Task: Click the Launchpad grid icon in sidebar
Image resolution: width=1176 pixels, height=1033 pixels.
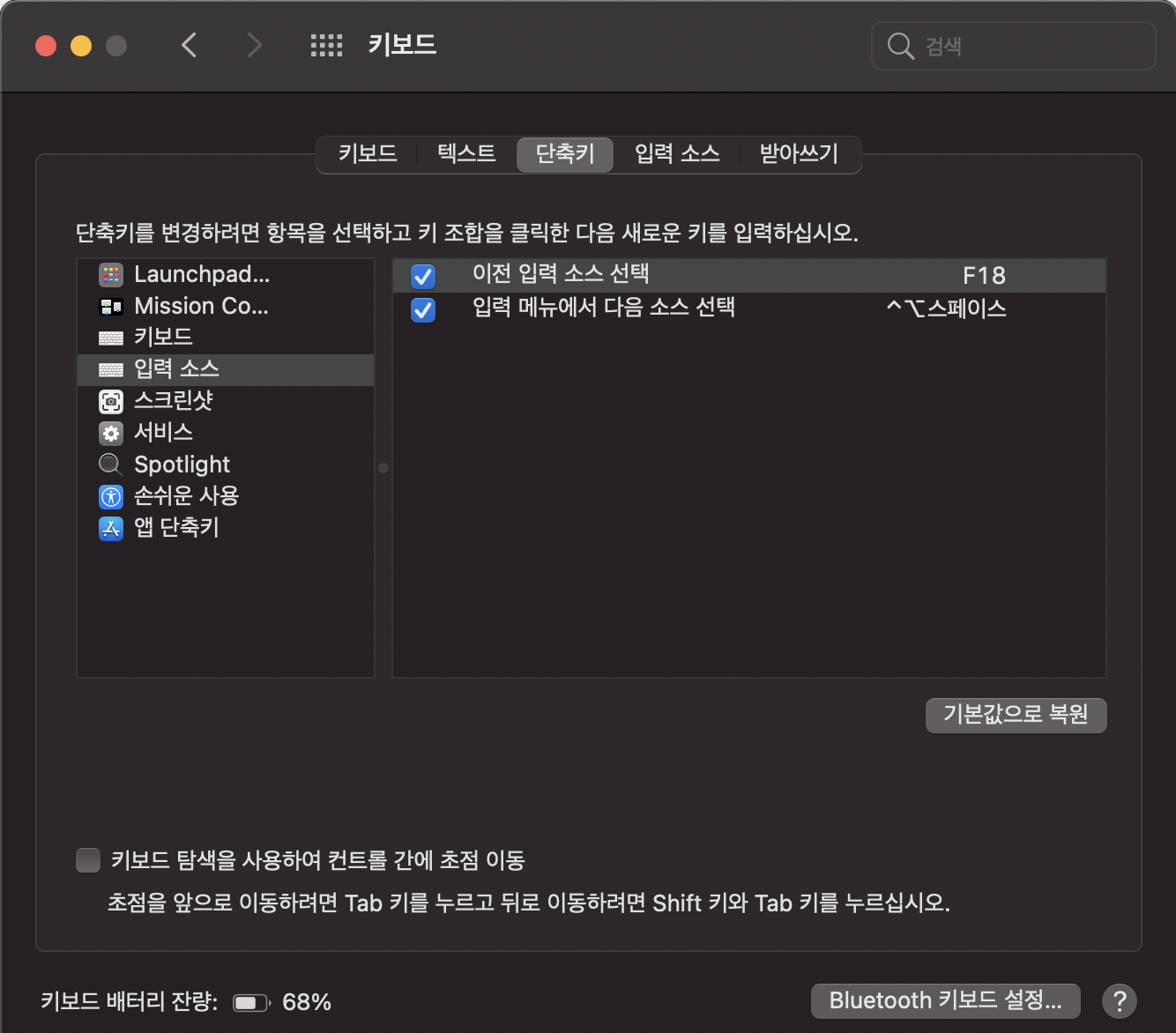Action: click(111, 275)
